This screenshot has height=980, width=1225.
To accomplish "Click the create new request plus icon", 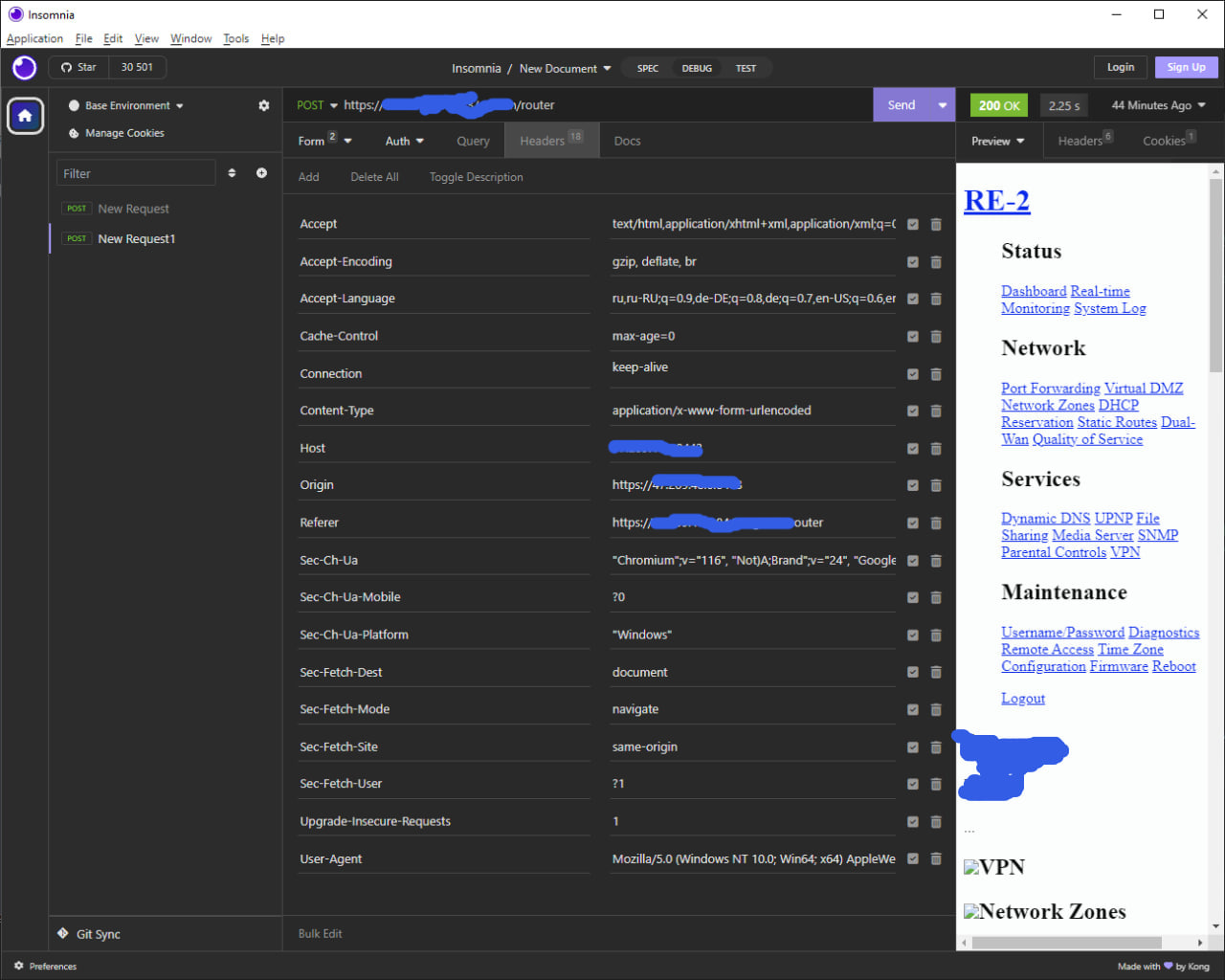I will [261, 173].
